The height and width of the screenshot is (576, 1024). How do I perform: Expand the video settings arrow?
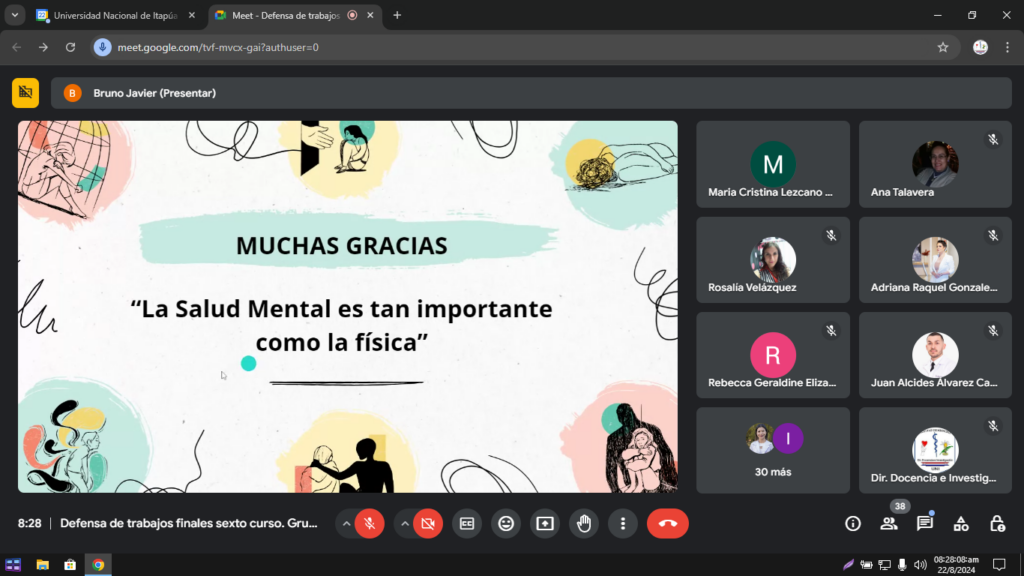click(405, 523)
